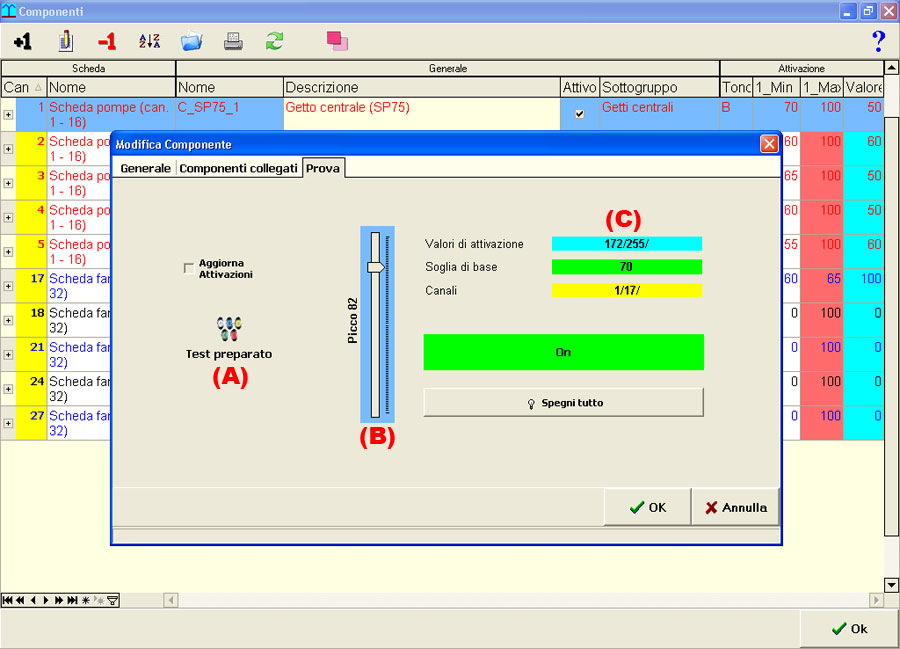Click the Annulla cancel button
Screen dimensions: 900x649
(x=735, y=507)
